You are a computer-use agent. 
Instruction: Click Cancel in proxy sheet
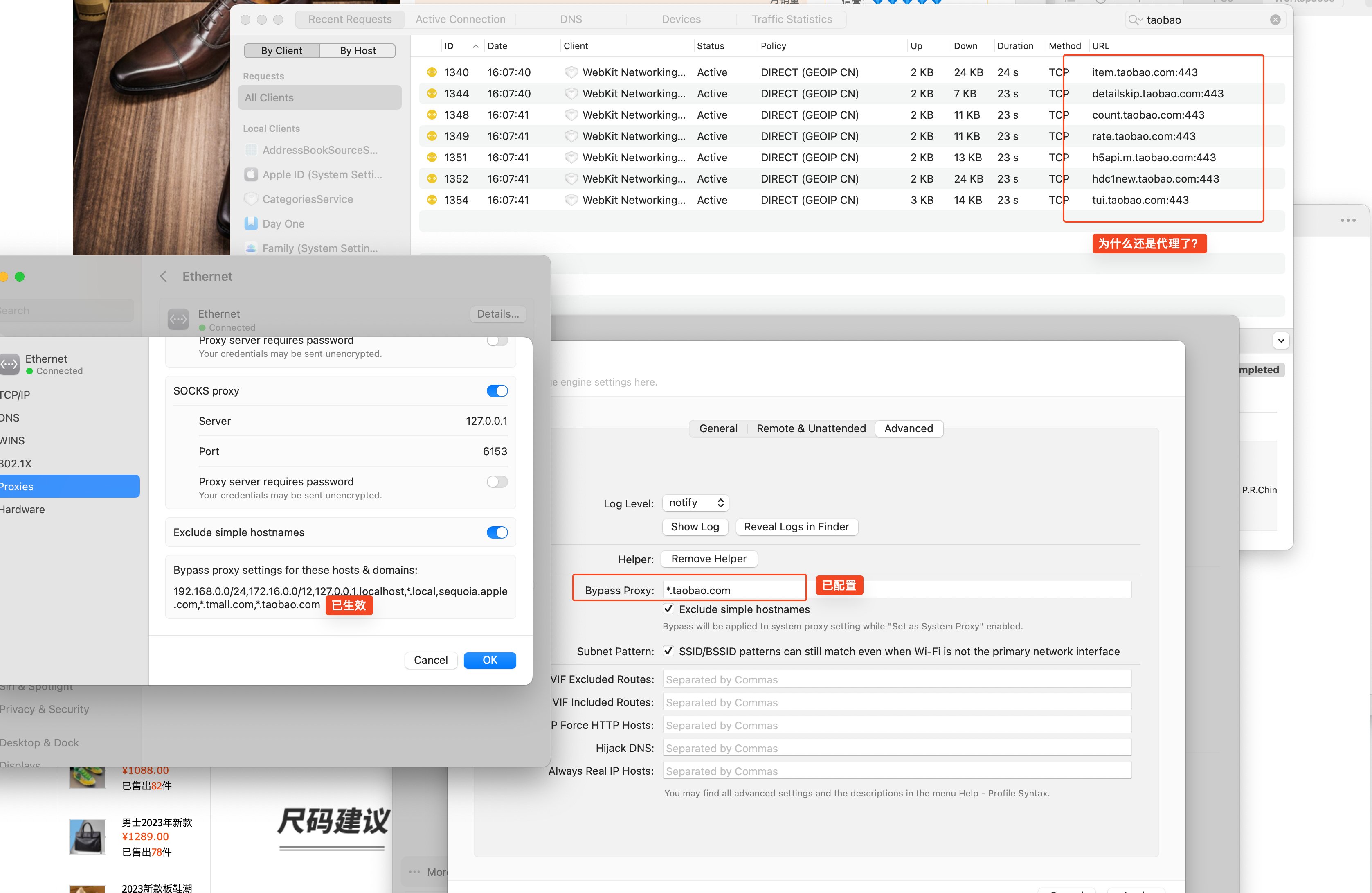(431, 660)
